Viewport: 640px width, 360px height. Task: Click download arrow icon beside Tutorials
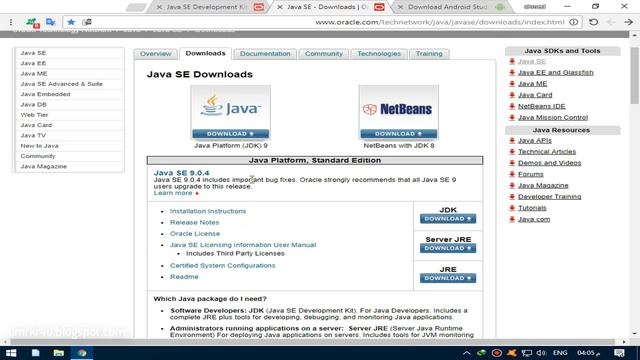[x=512, y=208]
